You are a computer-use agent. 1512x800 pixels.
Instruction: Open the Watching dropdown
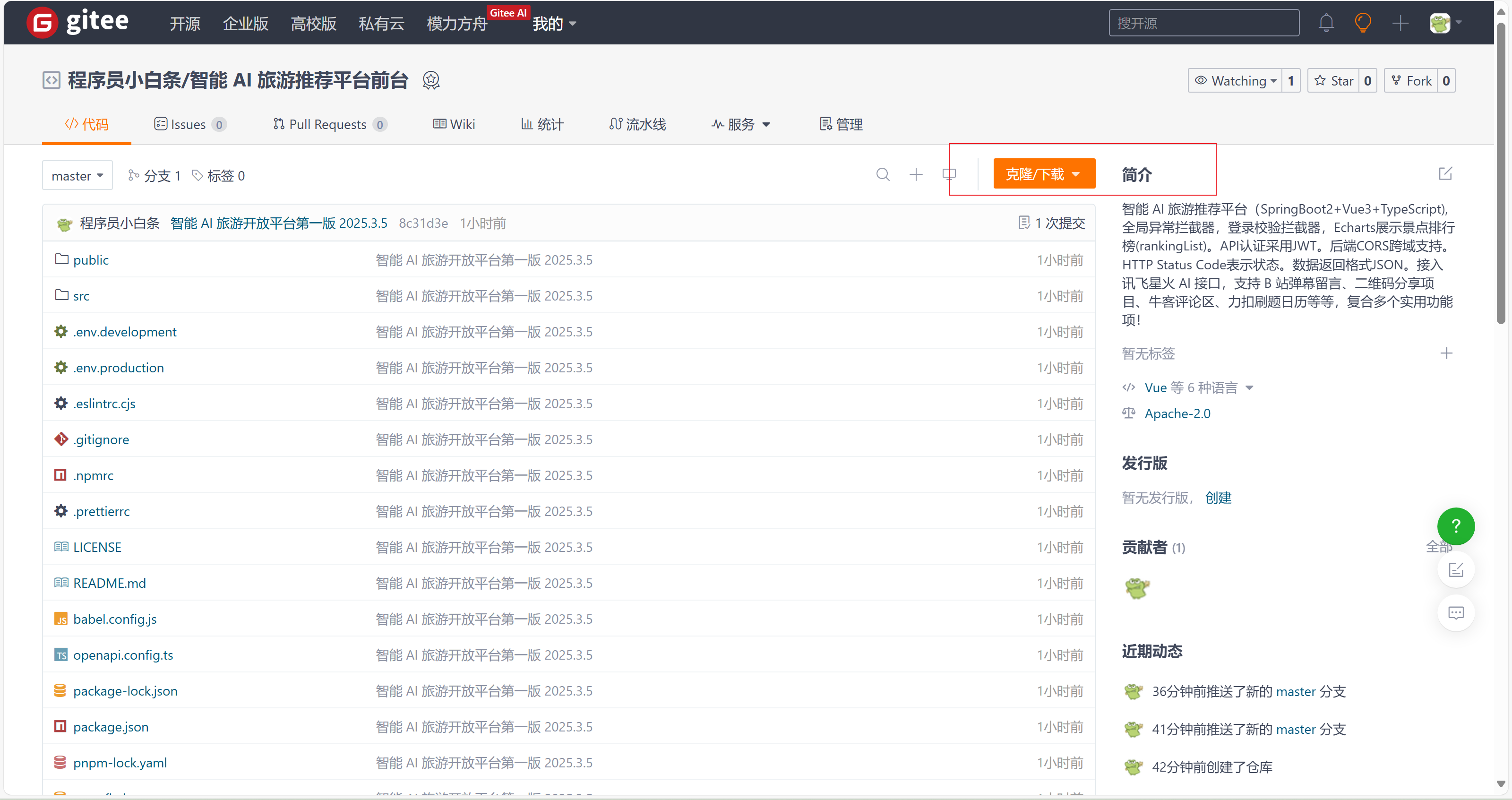pos(1236,80)
